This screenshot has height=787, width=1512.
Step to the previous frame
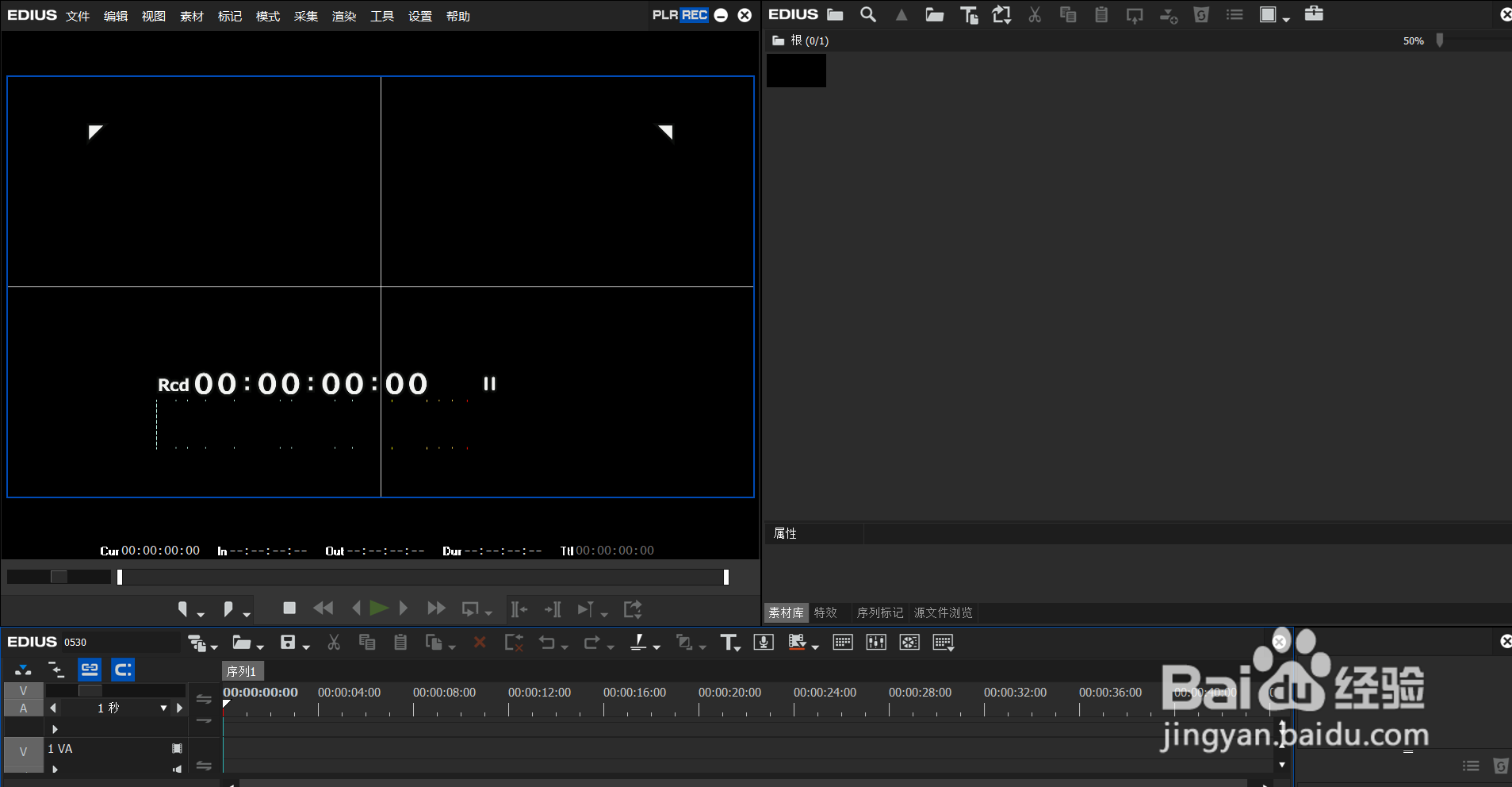coord(356,608)
